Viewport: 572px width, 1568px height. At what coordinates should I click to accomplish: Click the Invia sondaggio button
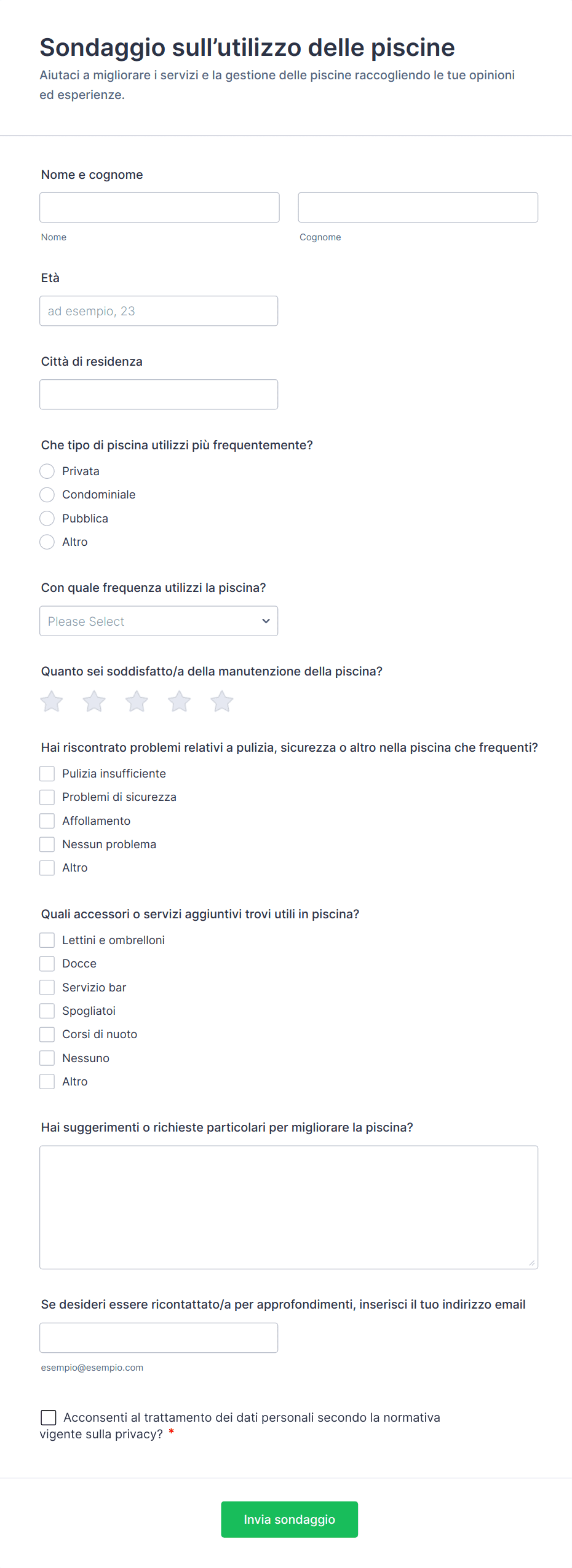(x=289, y=1519)
